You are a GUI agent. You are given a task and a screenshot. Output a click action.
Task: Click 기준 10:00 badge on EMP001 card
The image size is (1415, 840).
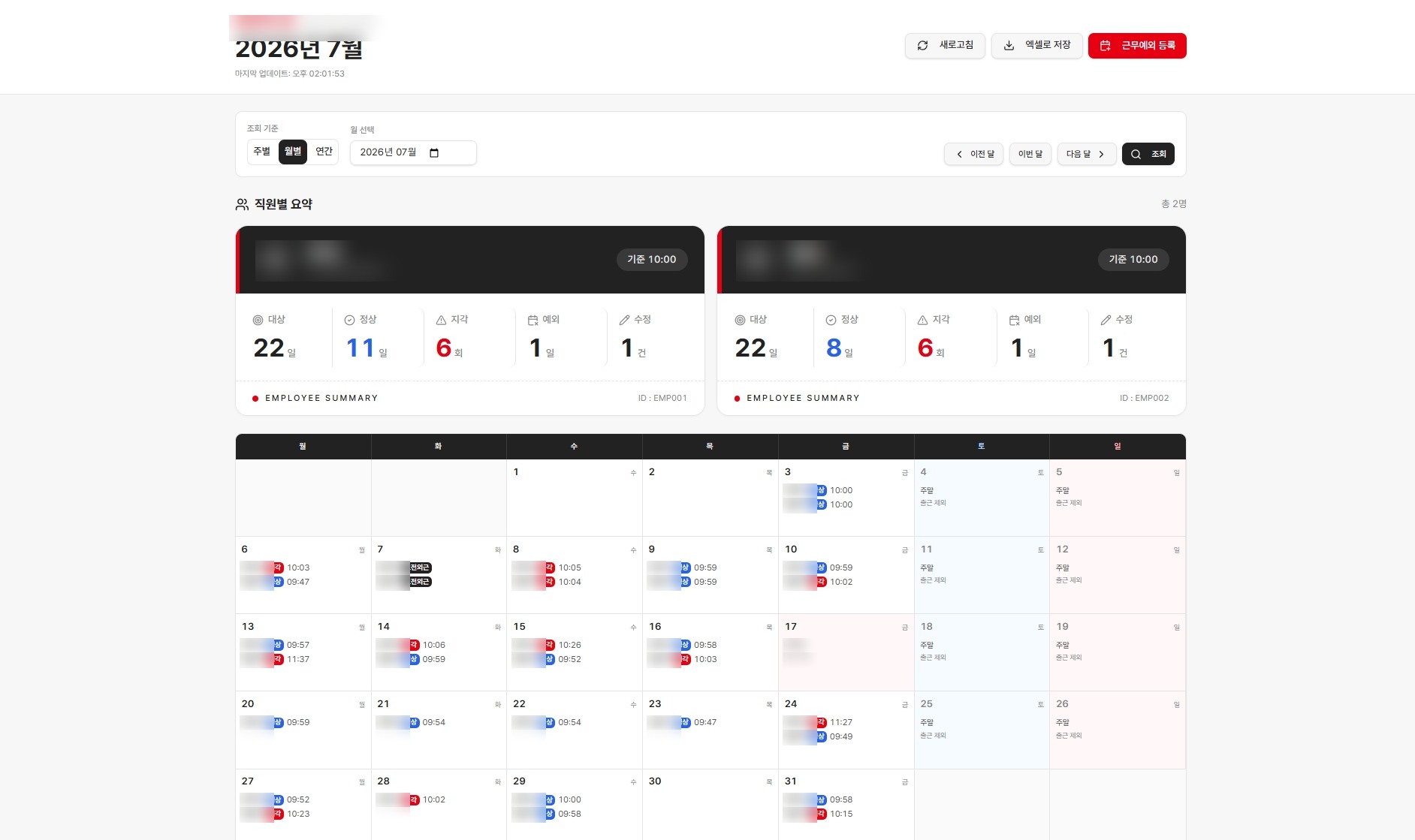652,260
